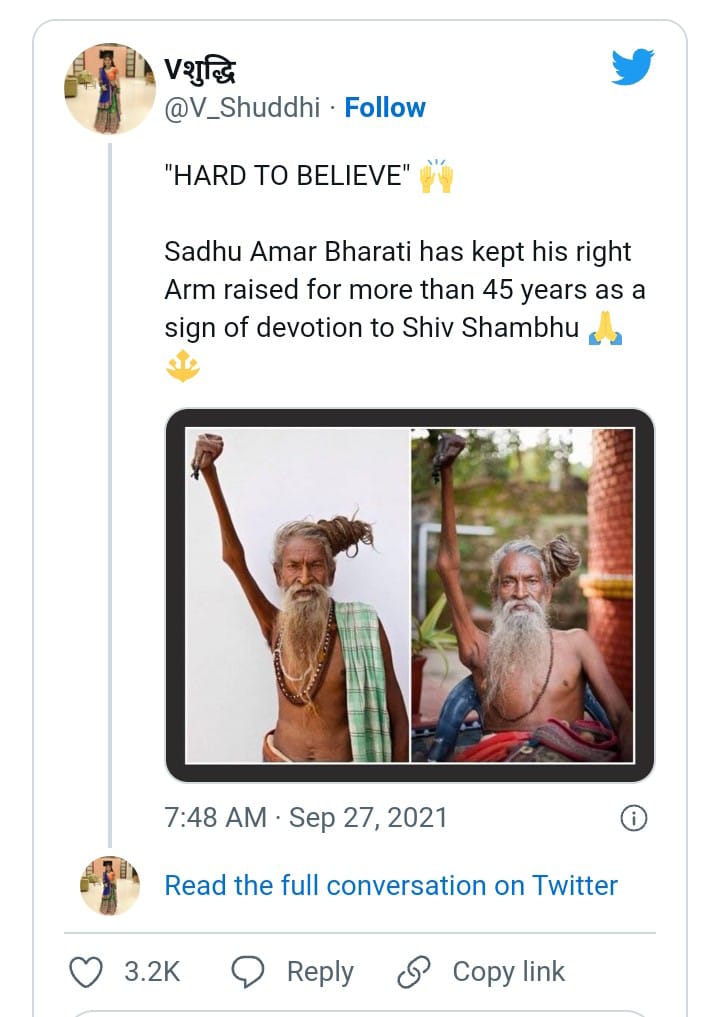Click the reply speech bubble icon
This screenshot has height=1017, width=720.
click(x=248, y=972)
